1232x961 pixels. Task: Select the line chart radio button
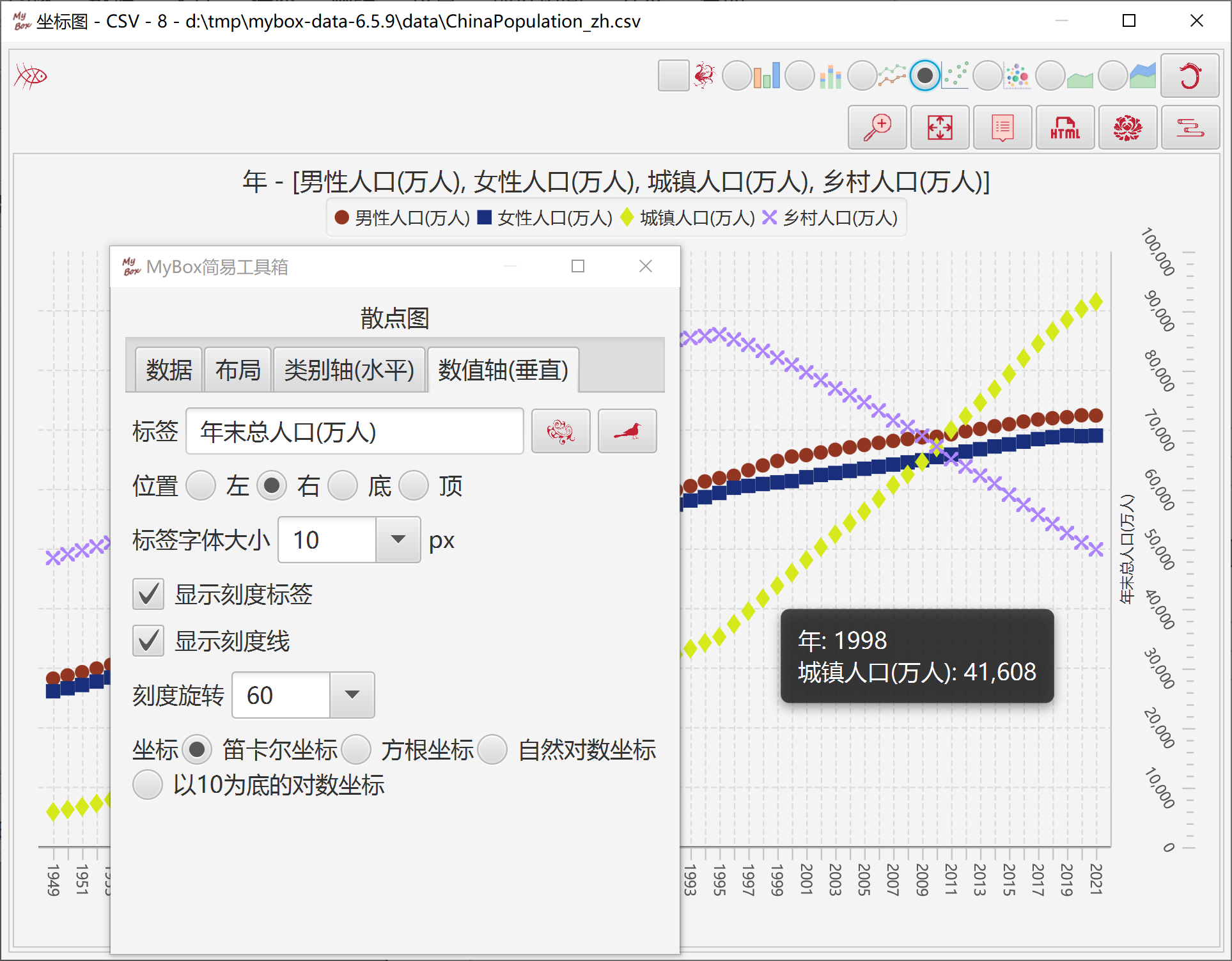click(862, 75)
